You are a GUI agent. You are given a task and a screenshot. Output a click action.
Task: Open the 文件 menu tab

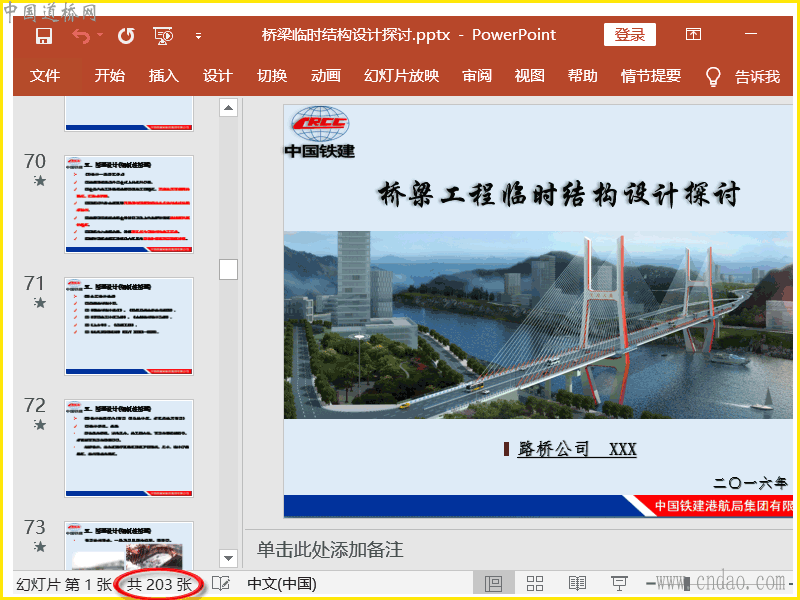pos(45,76)
